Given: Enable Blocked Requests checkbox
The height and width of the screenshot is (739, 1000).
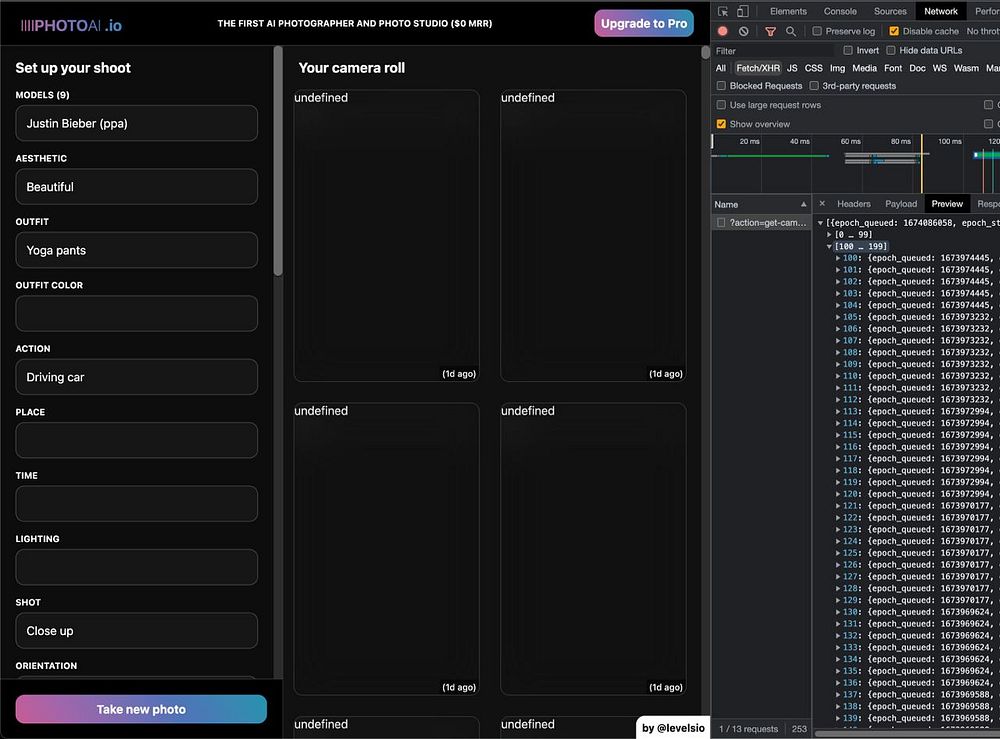Looking at the screenshot, I should point(721,85).
